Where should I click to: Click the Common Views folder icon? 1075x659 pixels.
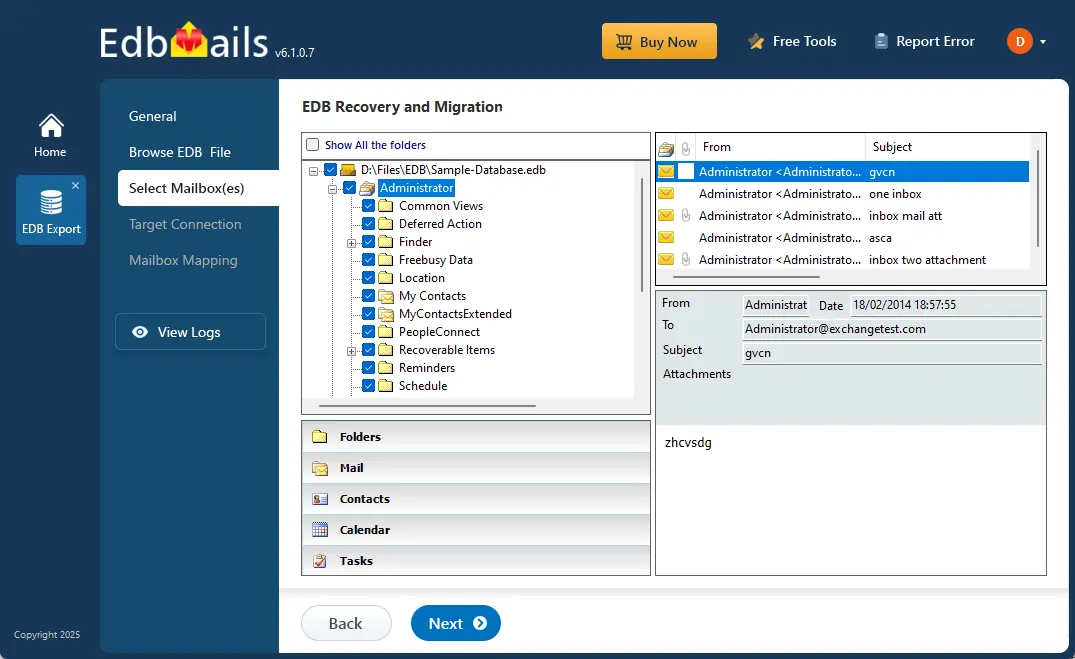click(x=386, y=206)
